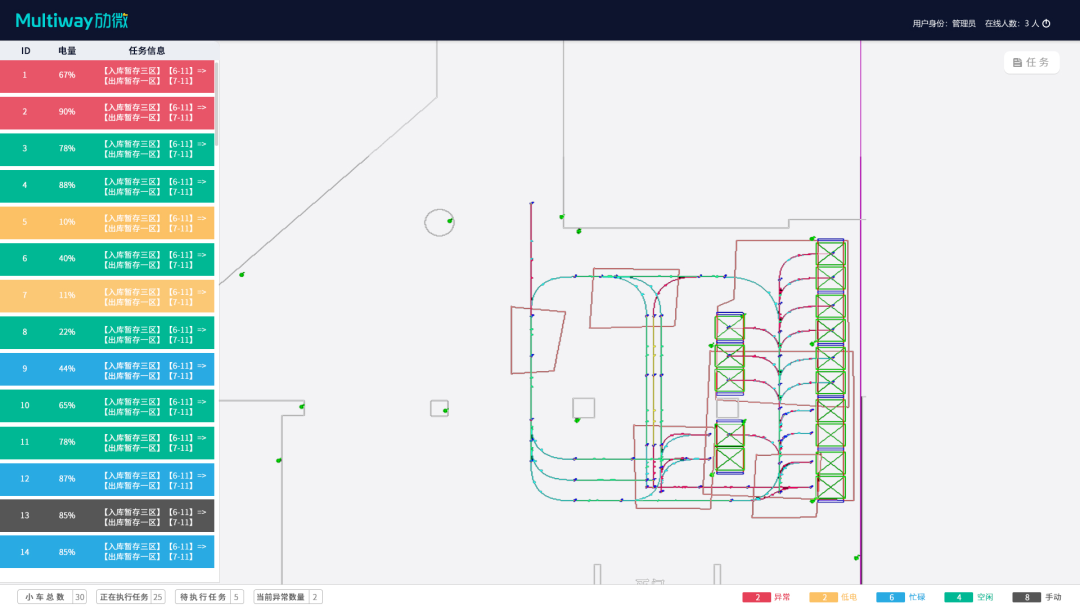Click the circular station marker on map
The image size is (1080, 608).
(439, 222)
